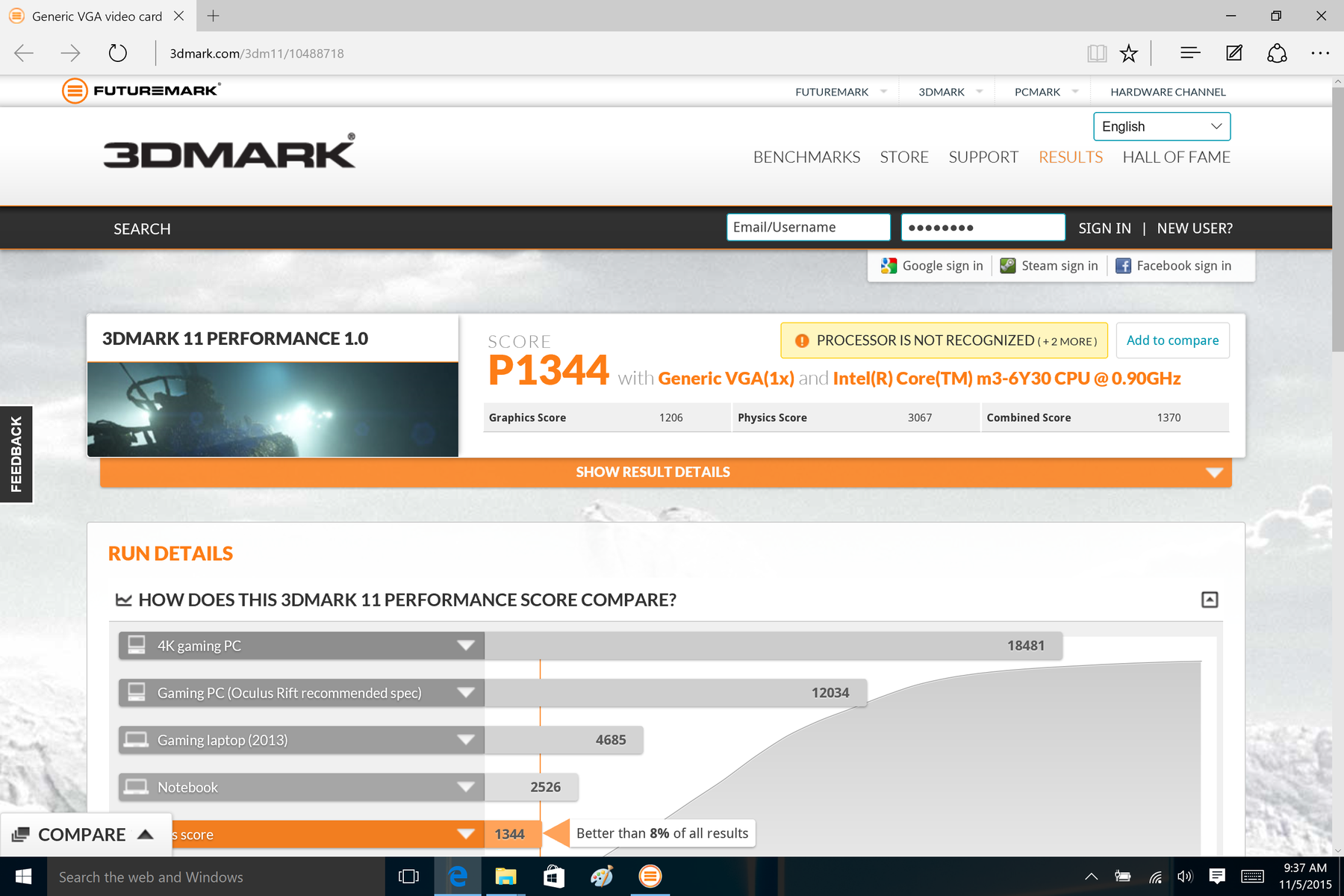Image resolution: width=1344 pixels, height=896 pixels.
Task: Open the RESULTS menu item
Action: coord(1070,158)
